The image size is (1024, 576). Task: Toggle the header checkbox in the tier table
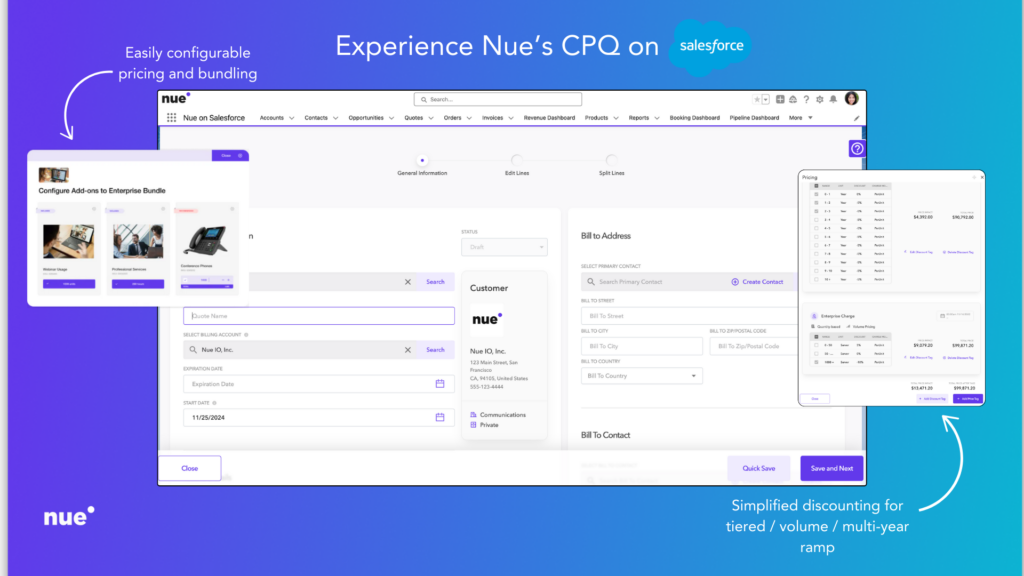pos(816,335)
